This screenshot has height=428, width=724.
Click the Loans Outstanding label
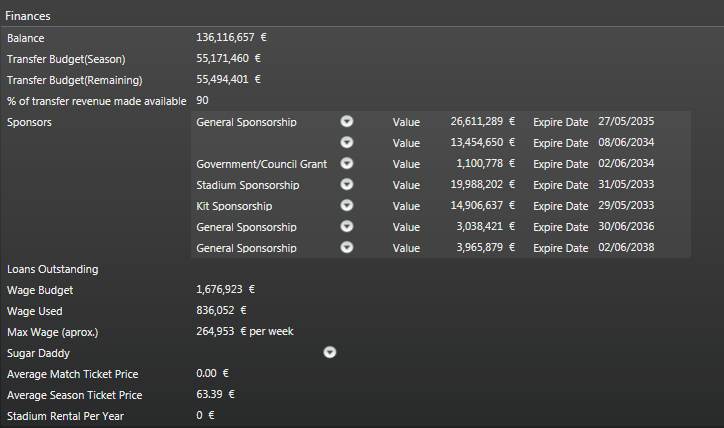[53, 269]
